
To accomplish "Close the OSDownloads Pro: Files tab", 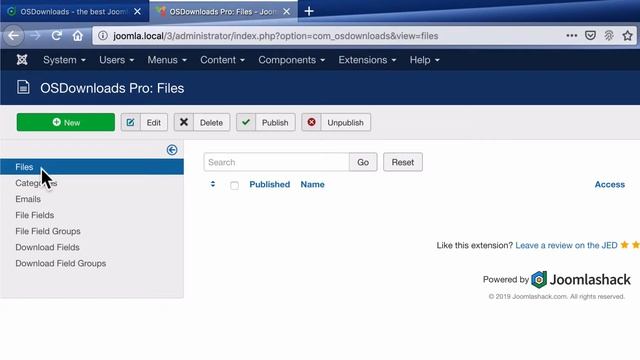I will click(287, 12).
